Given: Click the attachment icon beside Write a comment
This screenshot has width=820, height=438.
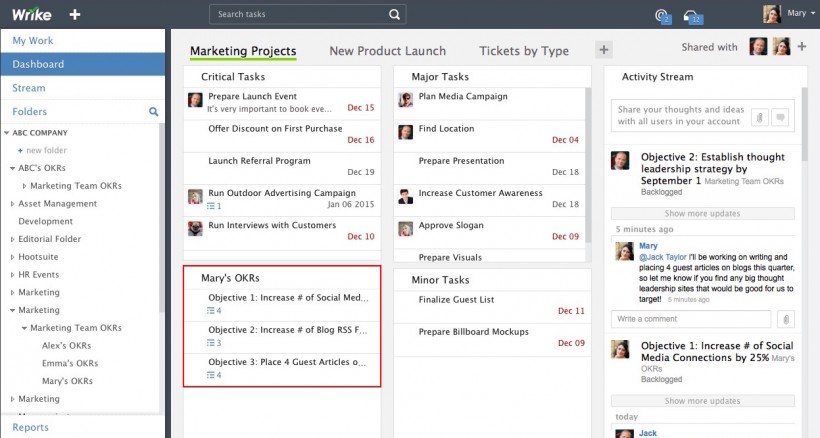Looking at the screenshot, I should click(x=785, y=319).
